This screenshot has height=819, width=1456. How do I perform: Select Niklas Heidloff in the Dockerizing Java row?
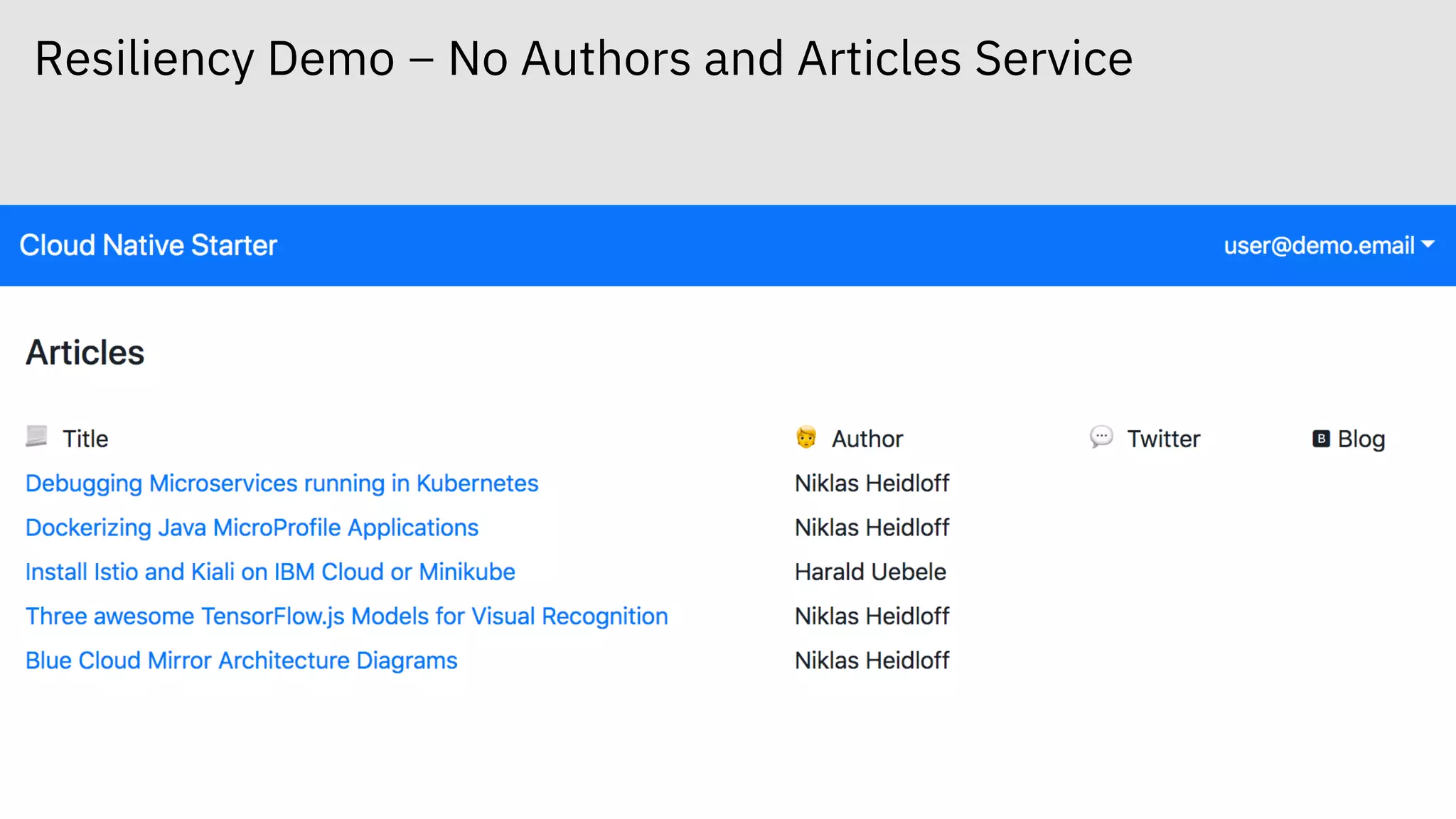pyautogui.click(x=872, y=528)
